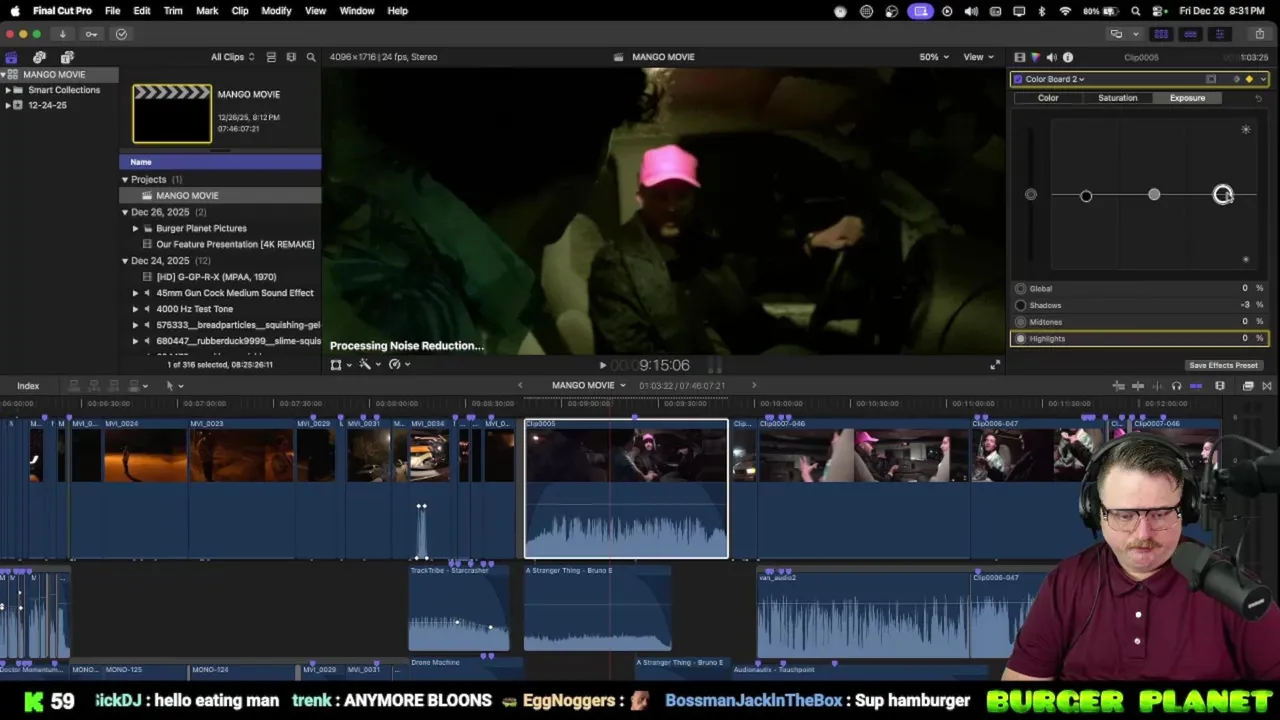Toggle the Browser panel visibility button
Image resolution: width=1280 pixels, height=720 pixels.
click(x=1161, y=34)
